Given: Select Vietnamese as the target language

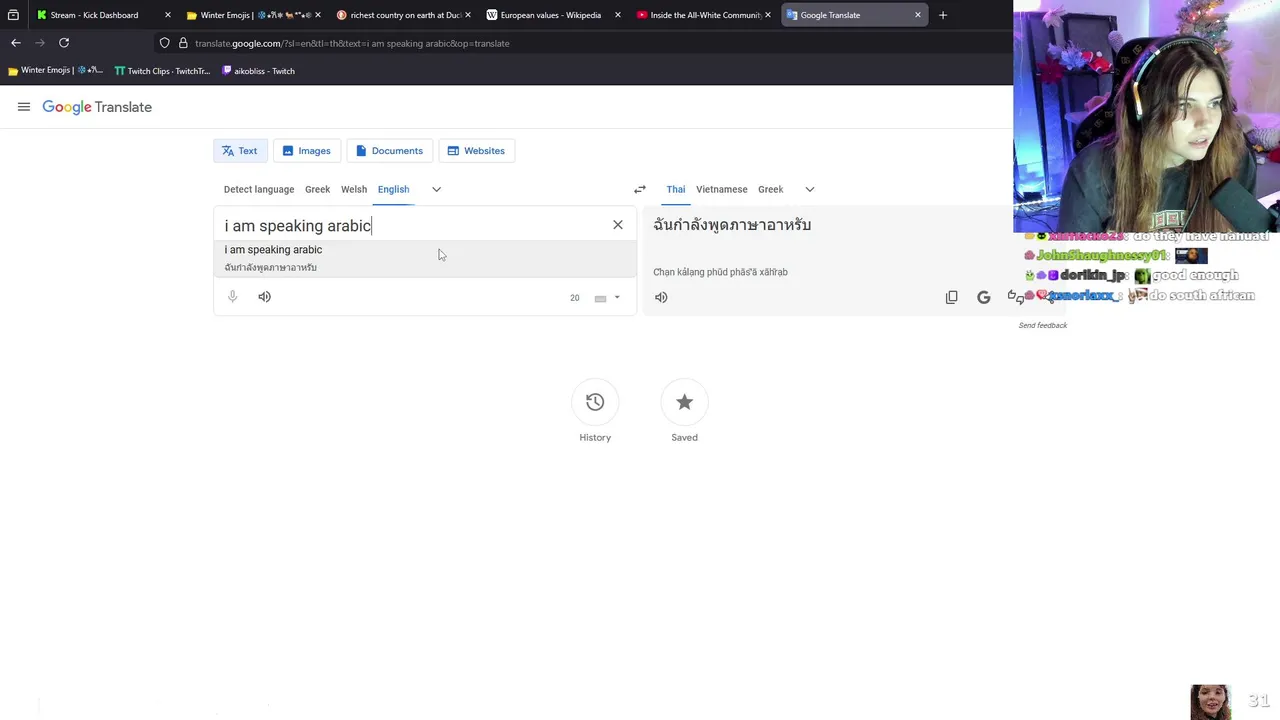Looking at the screenshot, I should point(722,189).
